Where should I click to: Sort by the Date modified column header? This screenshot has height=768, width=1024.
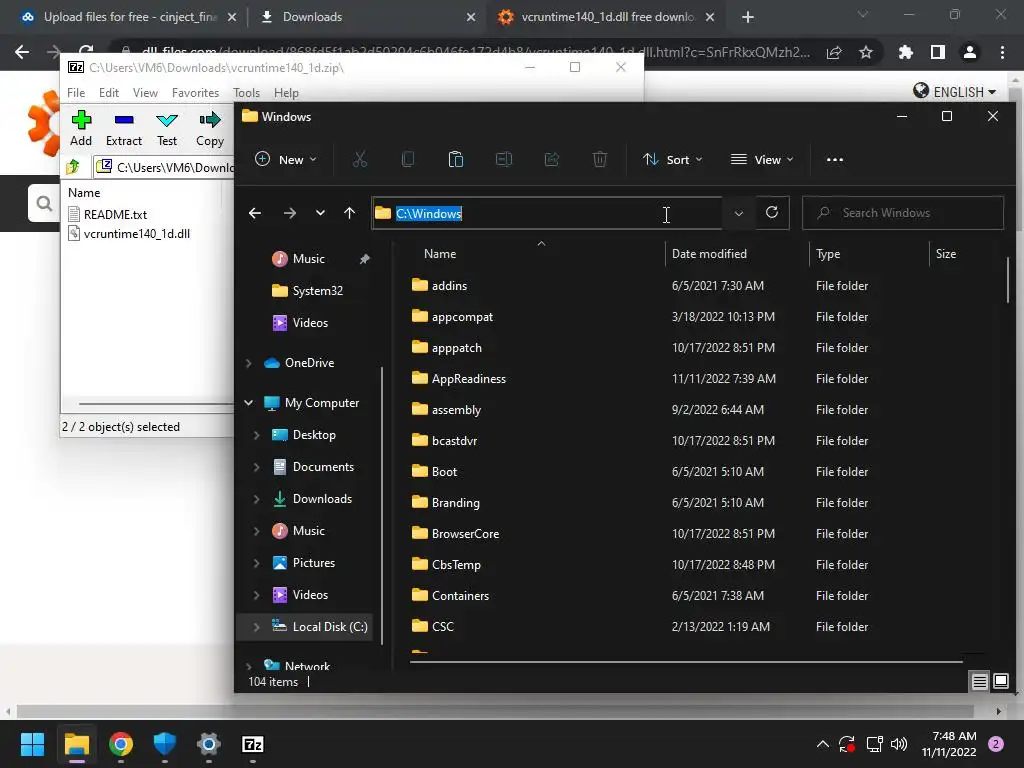pyautogui.click(x=737, y=253)
